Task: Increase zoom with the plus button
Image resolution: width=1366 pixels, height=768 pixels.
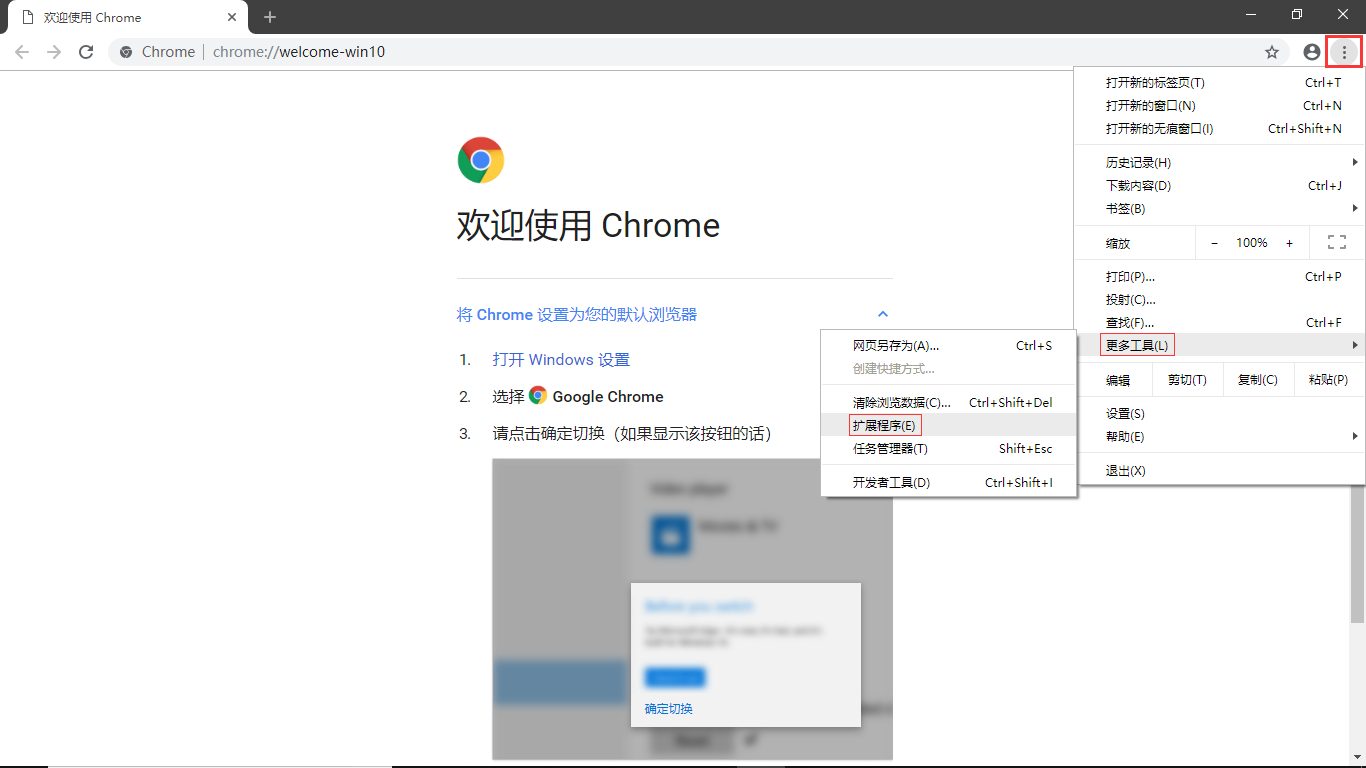Action: (1289, 242)
